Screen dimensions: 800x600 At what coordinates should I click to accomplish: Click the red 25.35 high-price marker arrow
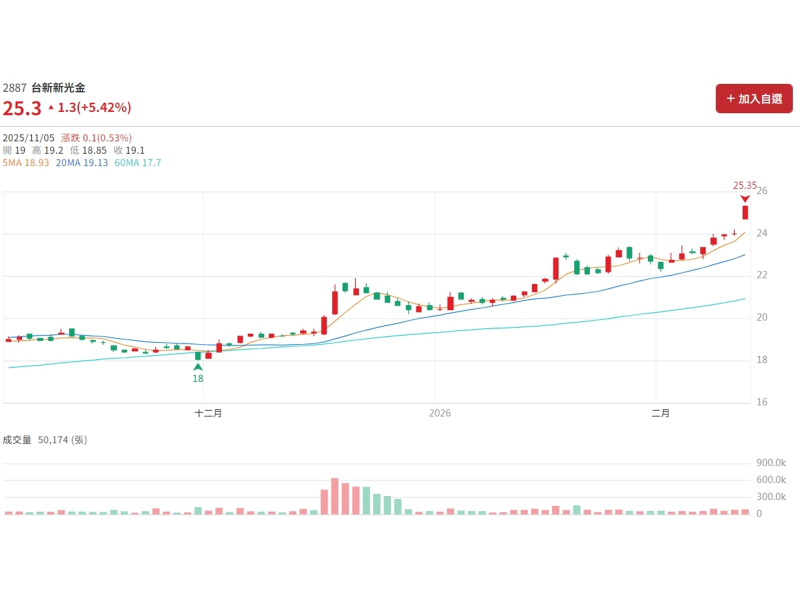[745, 198]
